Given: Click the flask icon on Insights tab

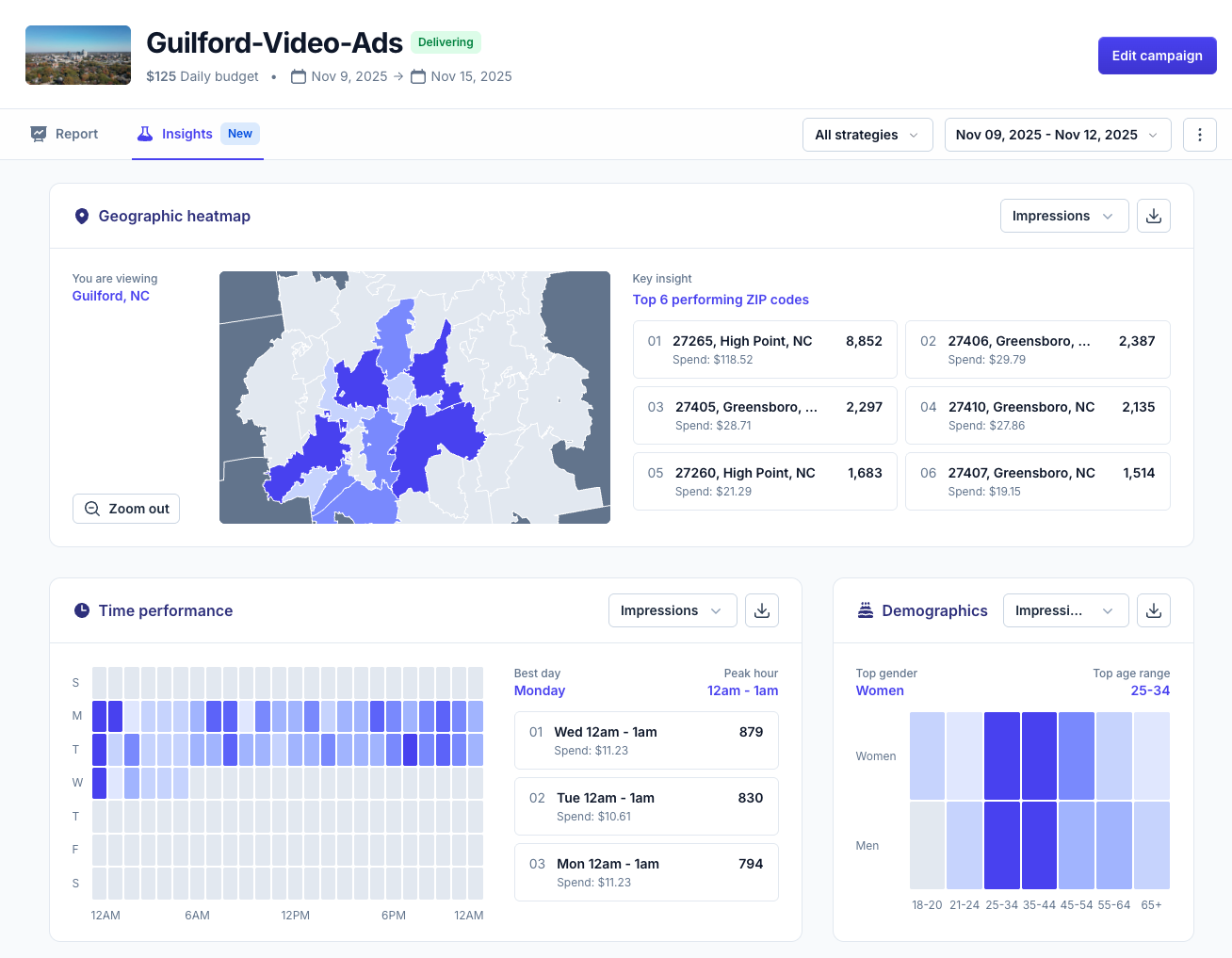Looking at the screenshot, I should [x=144, y=134].
